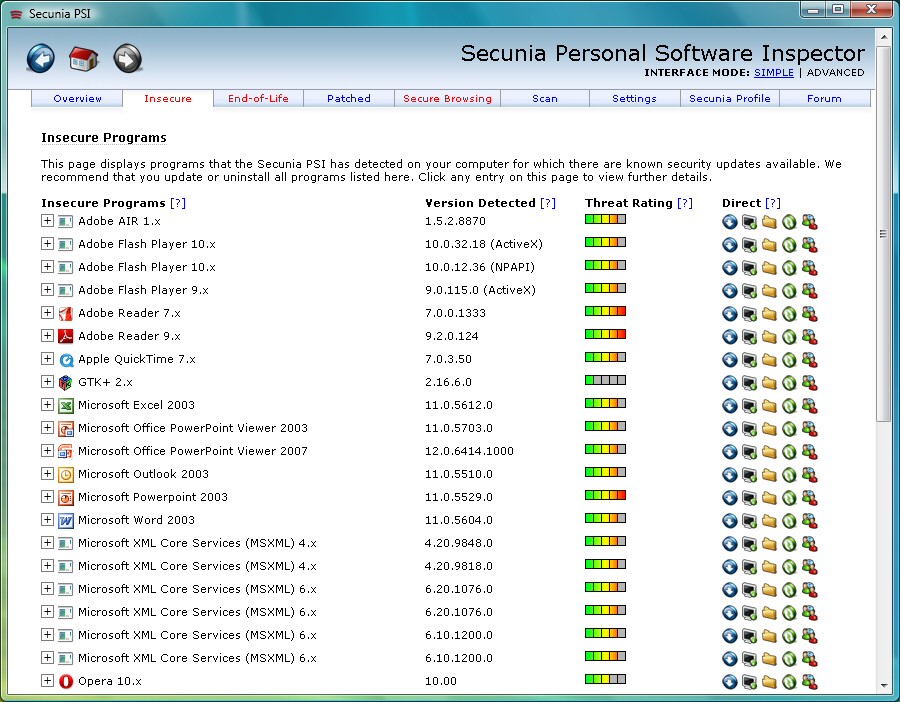Expand the Microsoft Word 2003 entry
Screen dimensions: 900x702
pos(47,519)
